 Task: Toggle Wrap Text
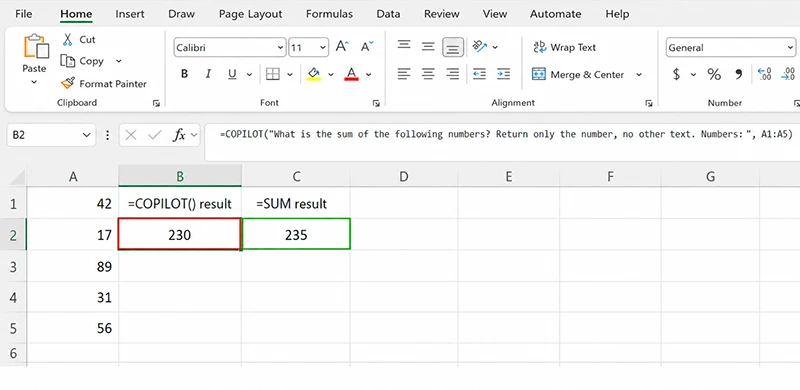tap(565, 47)
